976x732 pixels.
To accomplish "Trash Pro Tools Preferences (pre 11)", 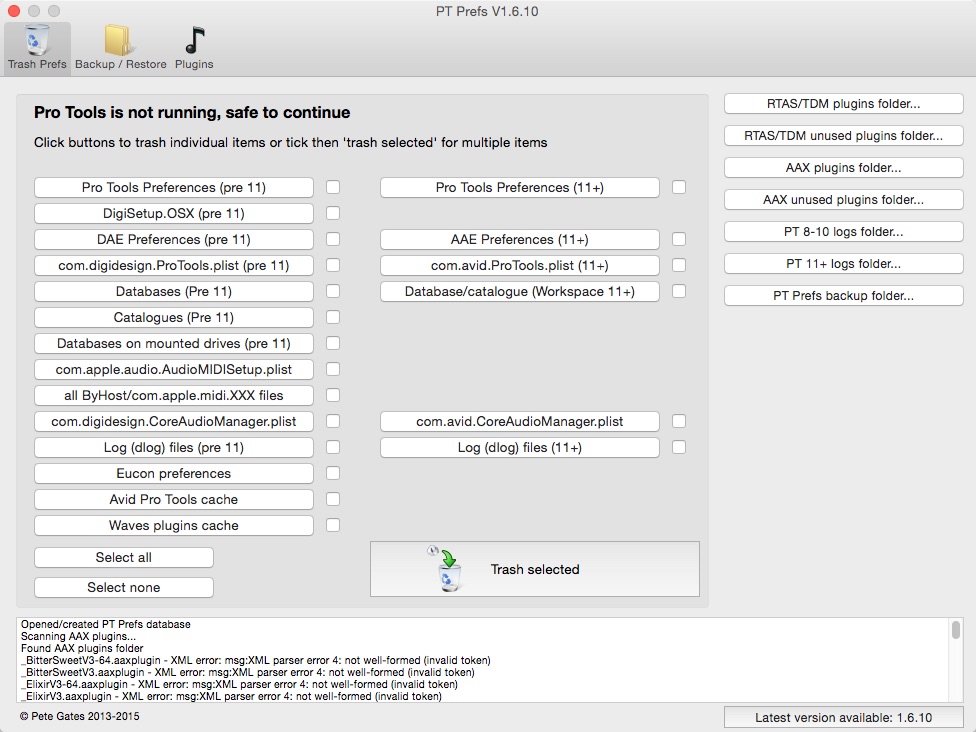I will [x=174, y=187].
